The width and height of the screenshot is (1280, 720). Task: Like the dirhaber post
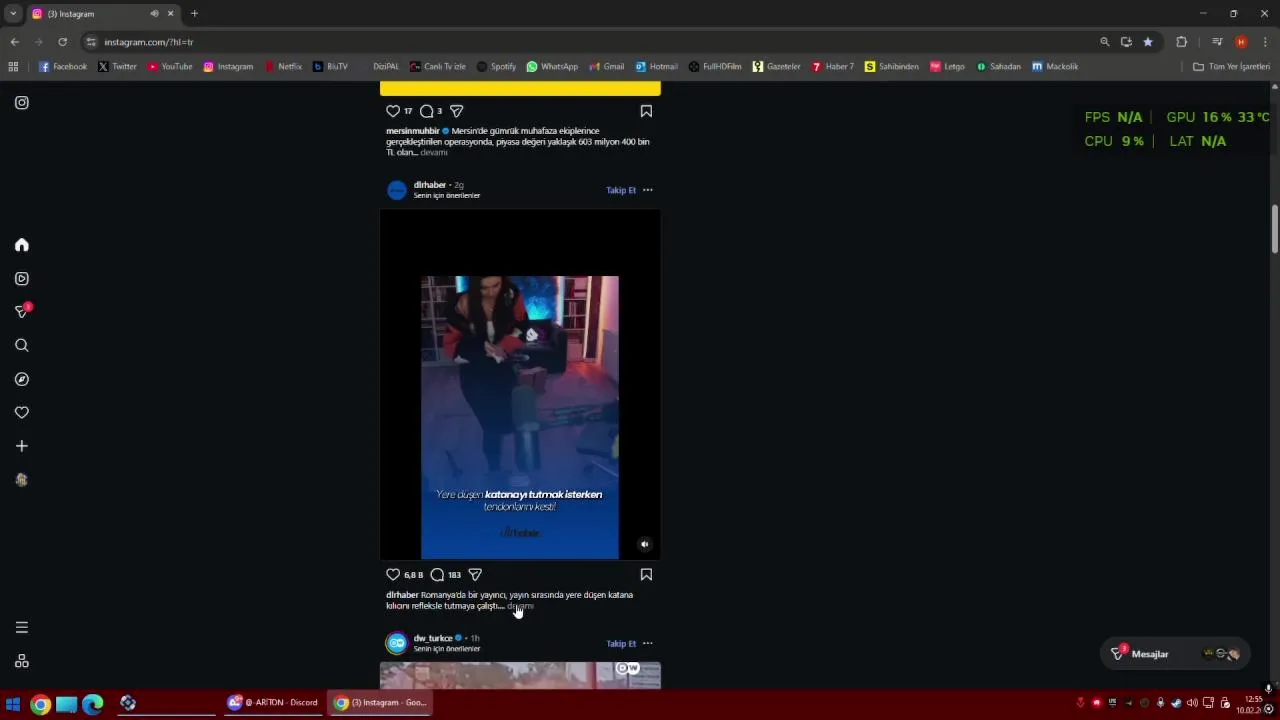pos(393,575)
